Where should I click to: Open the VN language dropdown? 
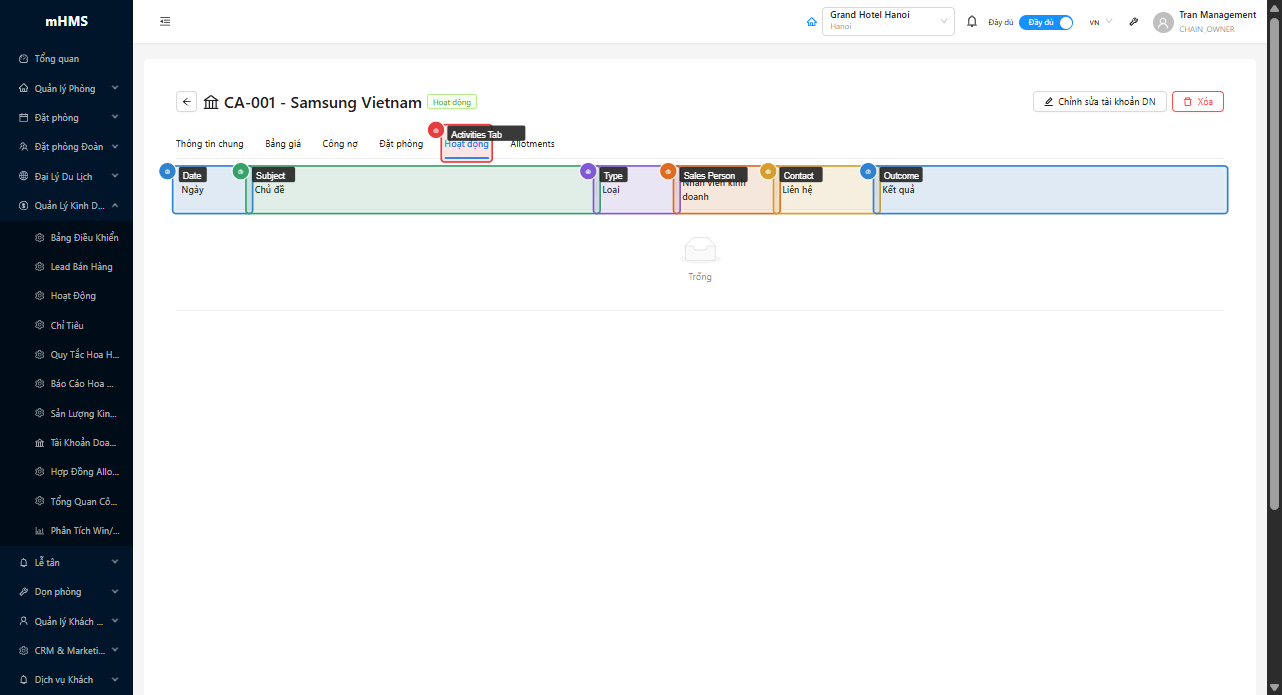click(1100, 22)
